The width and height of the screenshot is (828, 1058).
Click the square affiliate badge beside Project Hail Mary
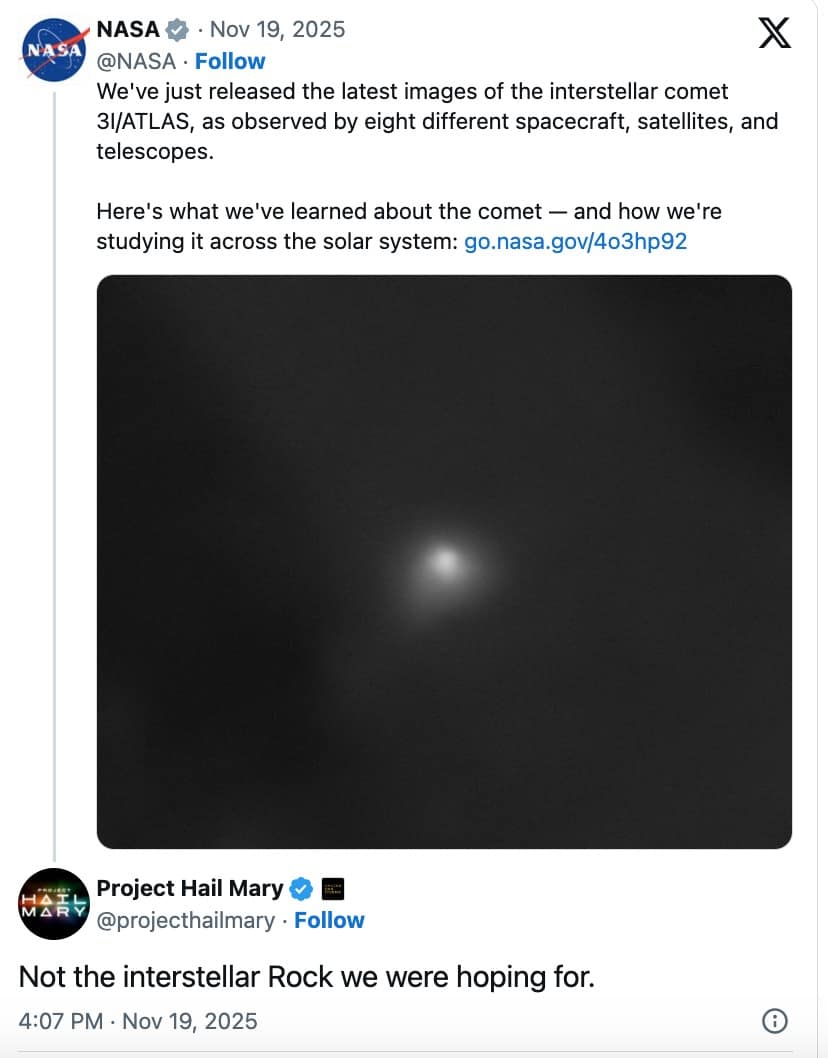pyautogui.click(x=335, y=888)
